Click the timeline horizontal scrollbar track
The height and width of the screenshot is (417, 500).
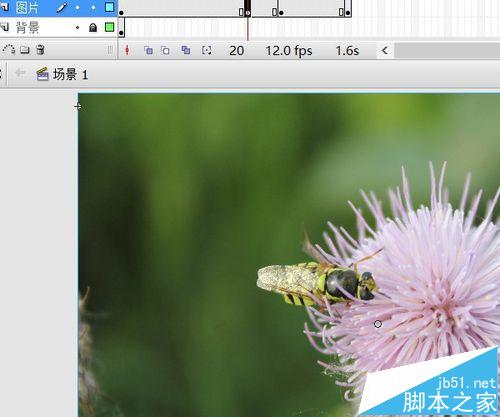(447, 51)
